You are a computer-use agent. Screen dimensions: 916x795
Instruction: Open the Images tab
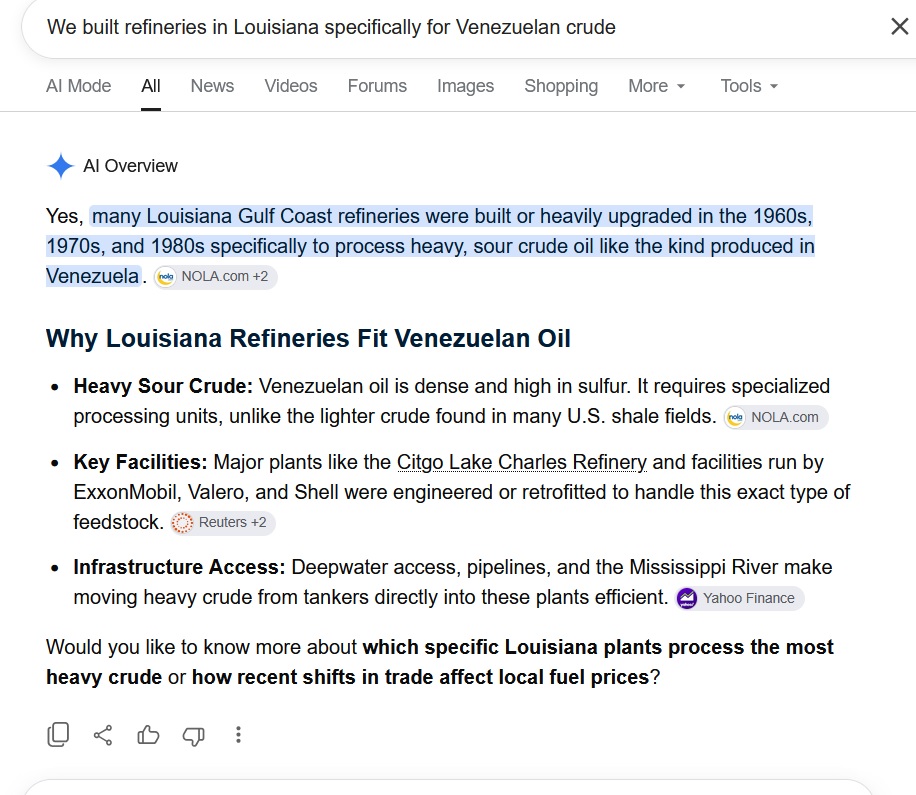click(465, 86)
